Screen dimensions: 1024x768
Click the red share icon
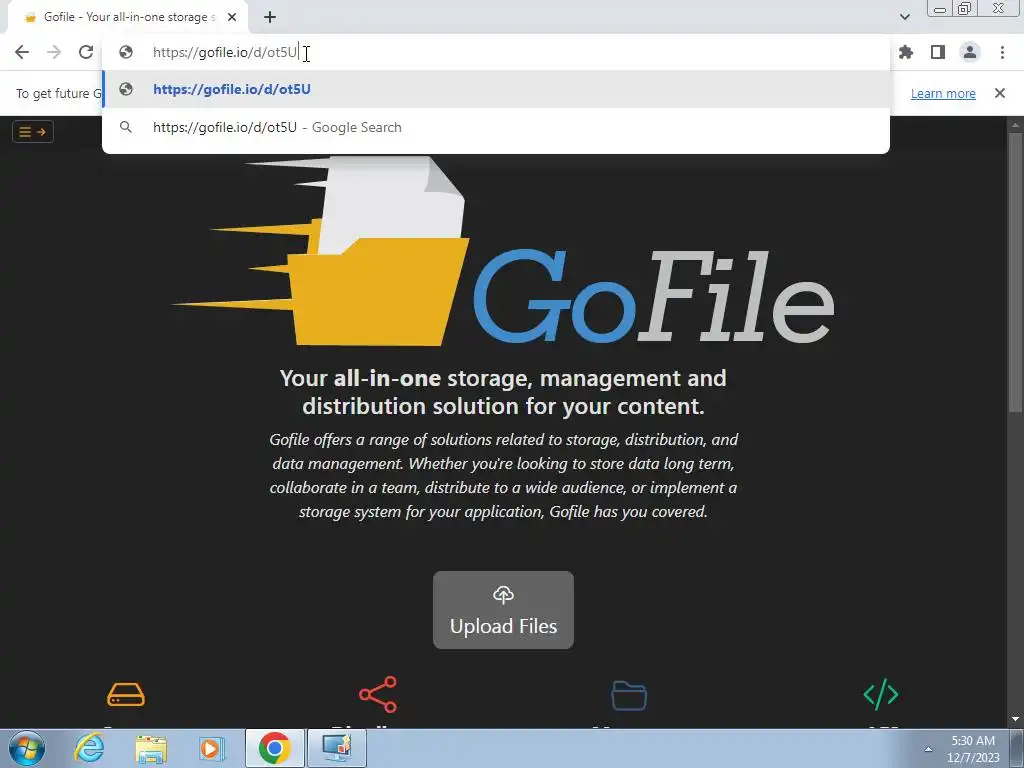click(378, 694)
